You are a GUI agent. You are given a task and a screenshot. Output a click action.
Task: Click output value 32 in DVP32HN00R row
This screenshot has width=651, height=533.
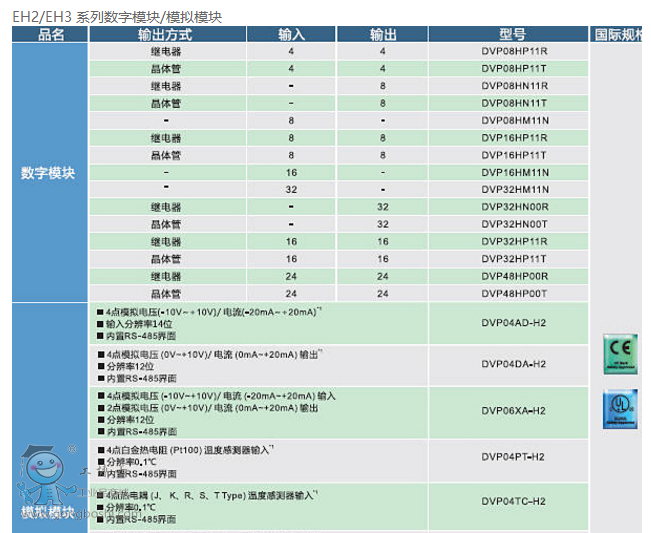point(382,207)
